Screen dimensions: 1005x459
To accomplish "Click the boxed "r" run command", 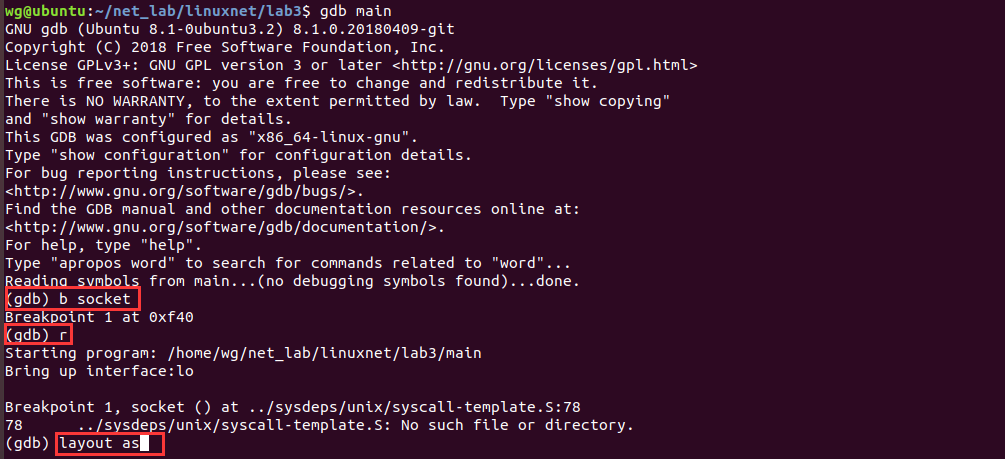I will click(64, 335).
